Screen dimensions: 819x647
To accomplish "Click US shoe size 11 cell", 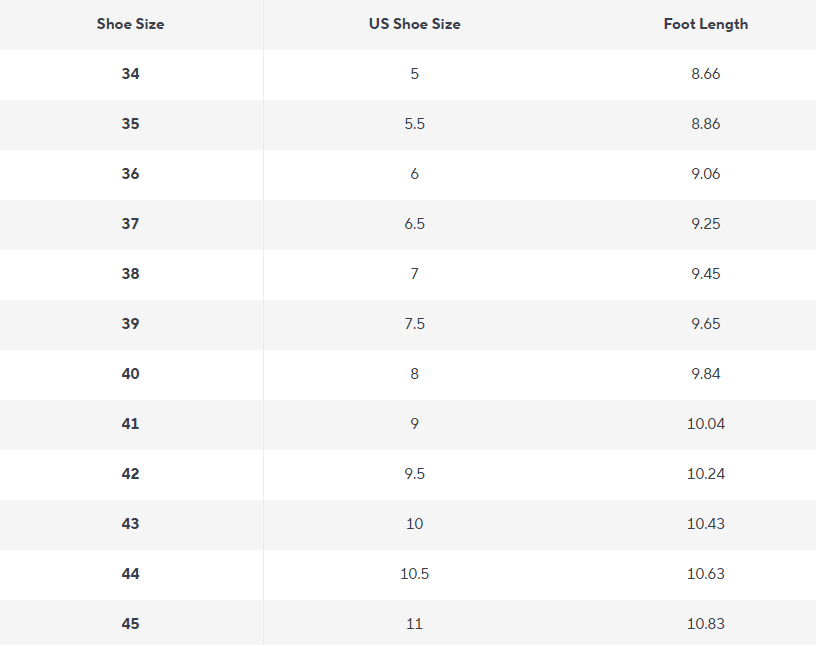I will click(x=415, y=624).
